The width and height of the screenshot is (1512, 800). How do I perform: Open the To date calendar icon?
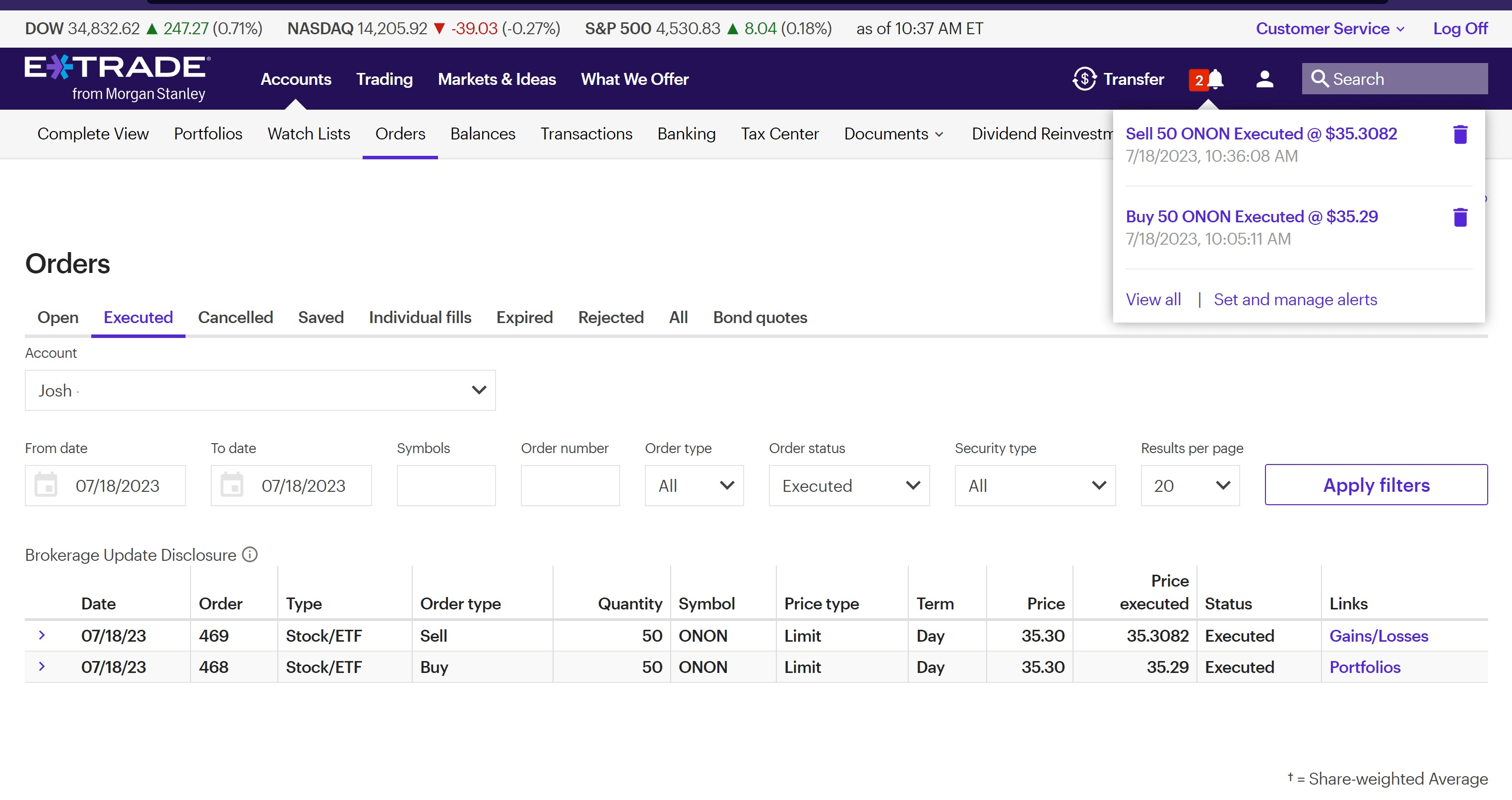(232, 485)
